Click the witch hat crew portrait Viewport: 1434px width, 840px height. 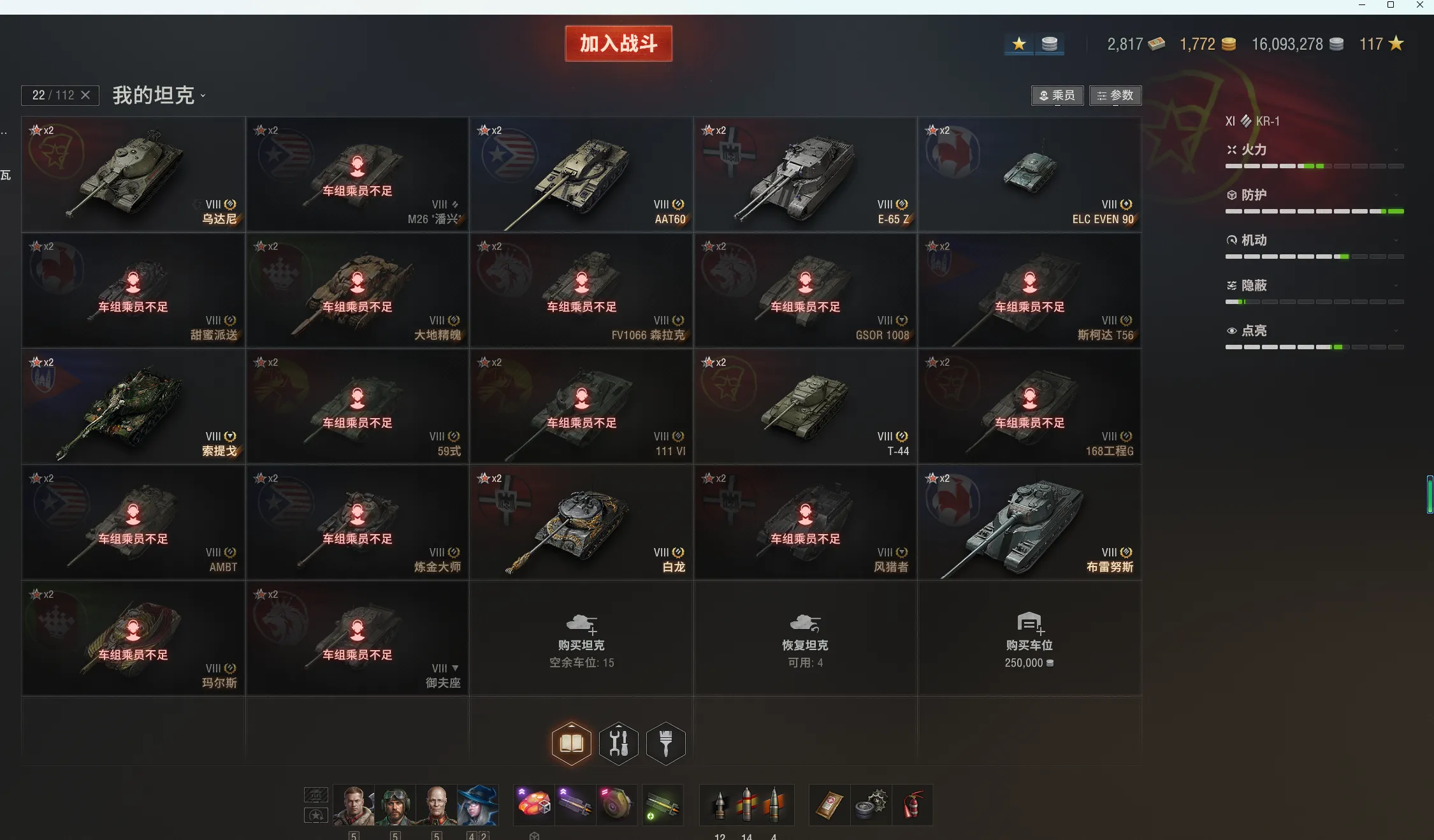tap(477, 805)
